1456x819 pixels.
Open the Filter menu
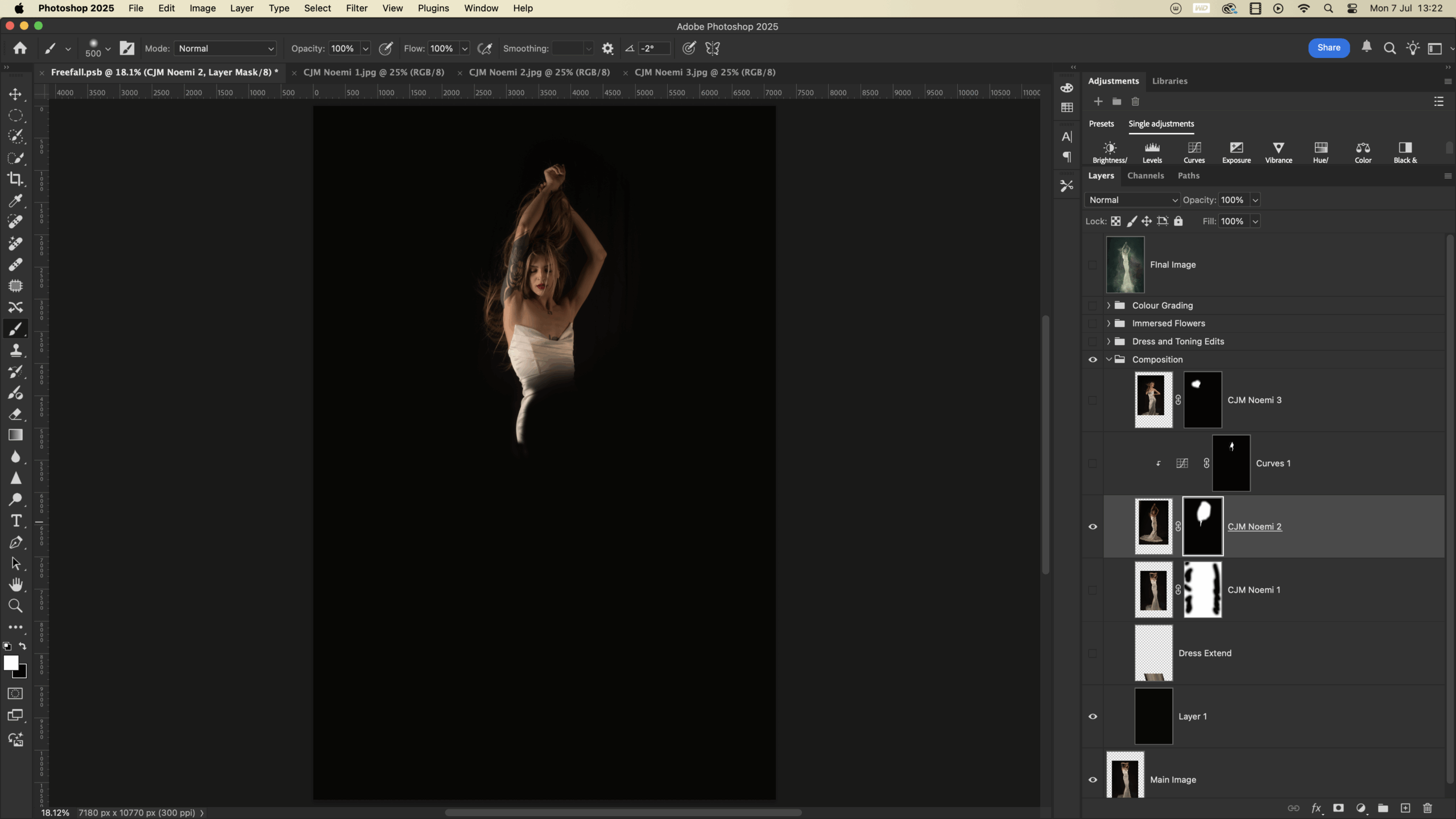[x=357, y=8]
